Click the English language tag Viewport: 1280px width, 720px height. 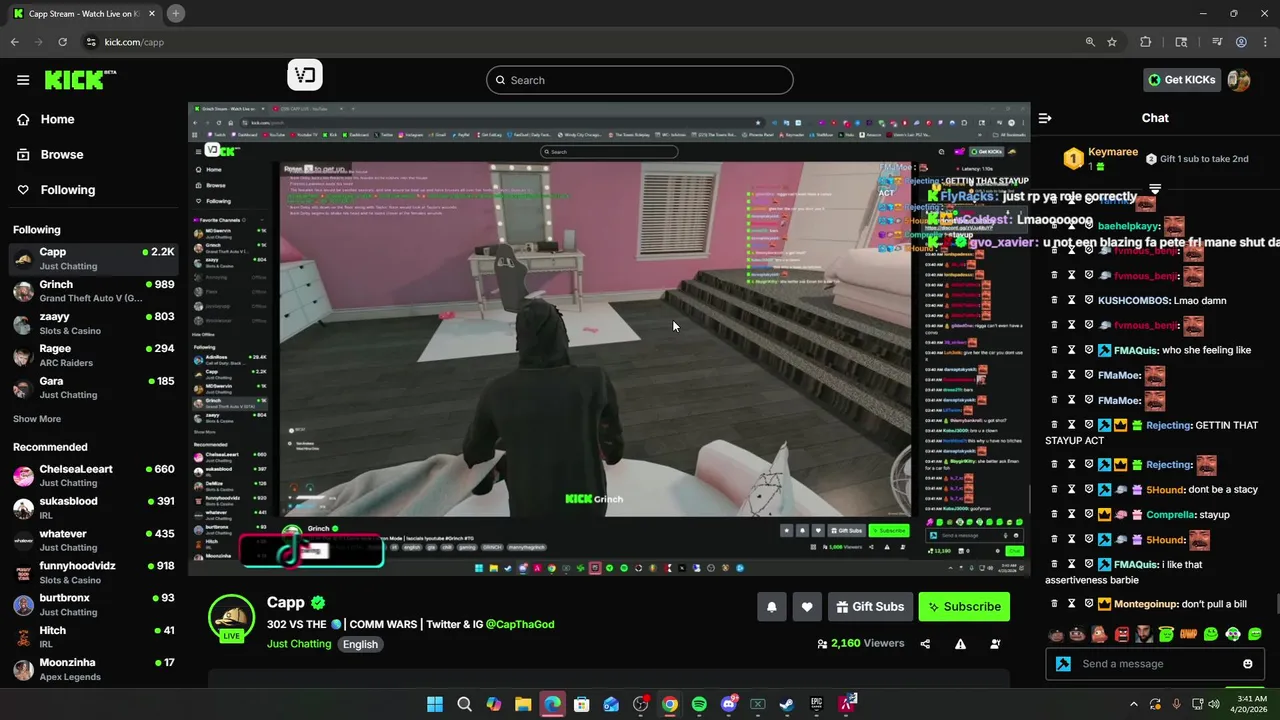coord(360,644)
